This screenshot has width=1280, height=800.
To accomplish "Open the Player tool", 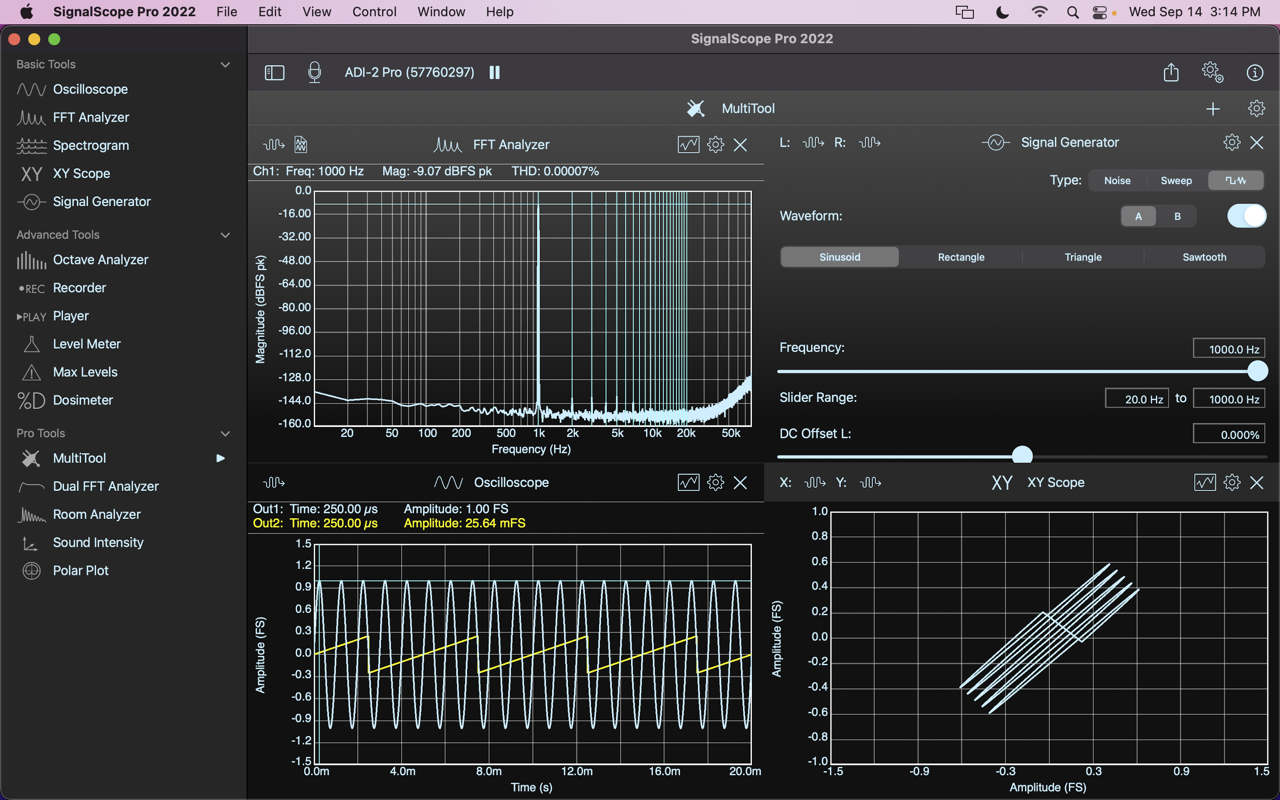I will 70,315.
